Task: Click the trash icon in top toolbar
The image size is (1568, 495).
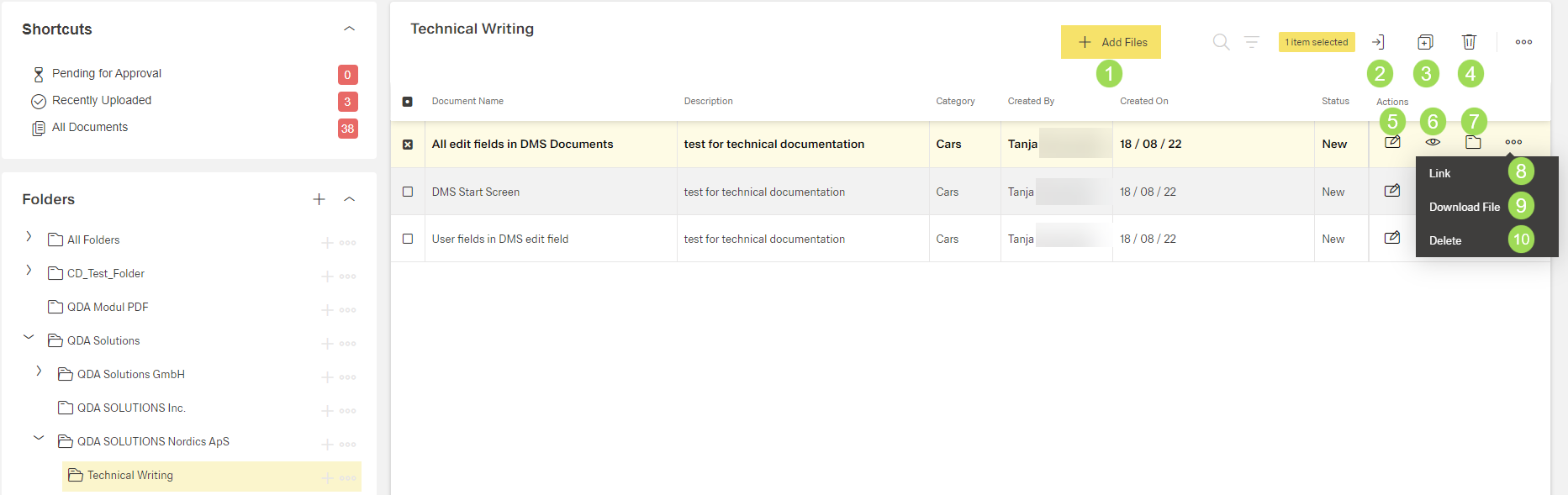Action: [1469, 42]
